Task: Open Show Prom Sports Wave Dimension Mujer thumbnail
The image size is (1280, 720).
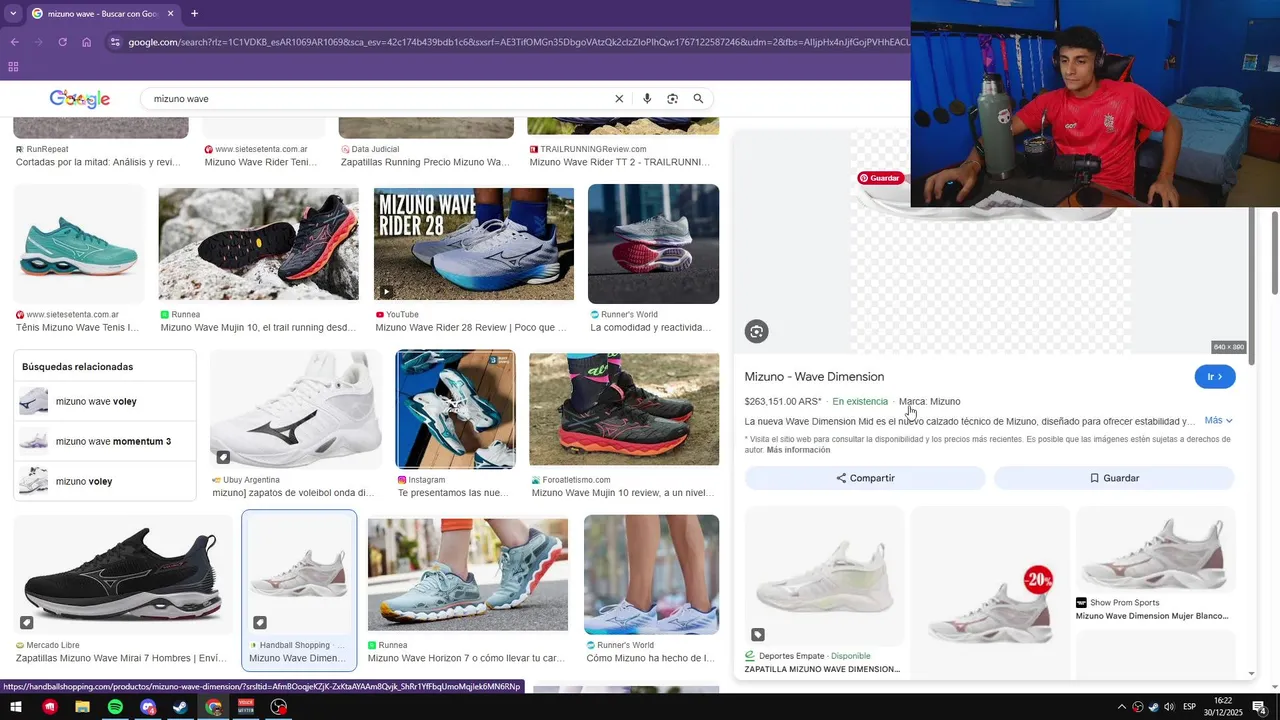Action: tap(1155, 549)
